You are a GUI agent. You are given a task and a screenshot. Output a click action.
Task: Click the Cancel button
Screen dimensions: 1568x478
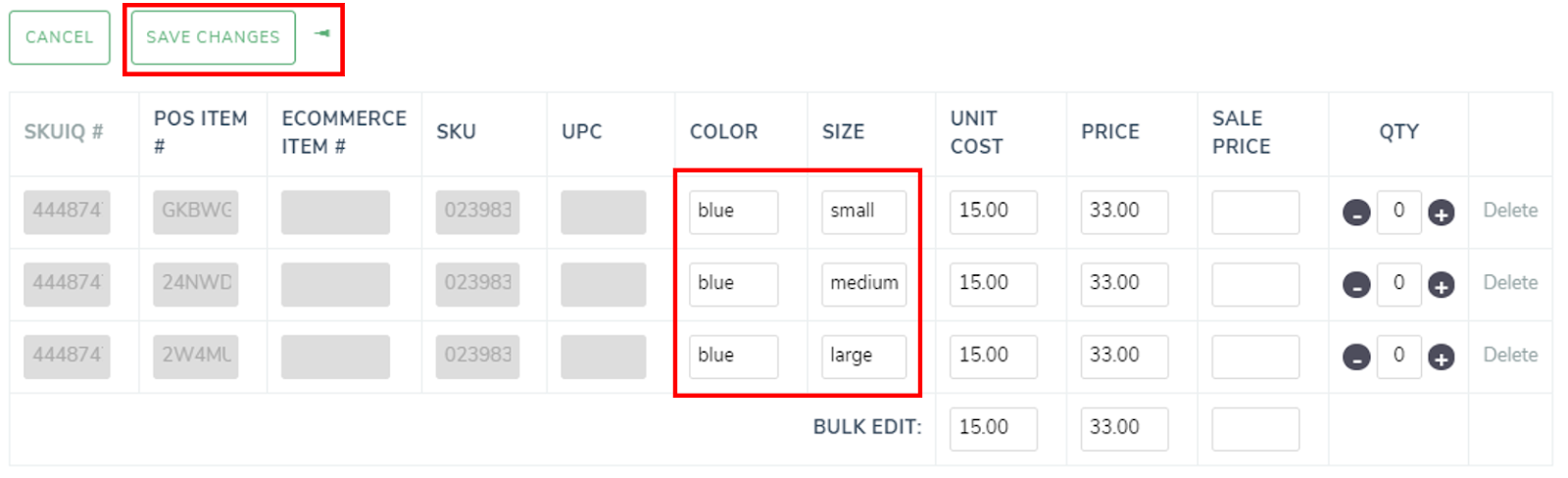[60, 37]
